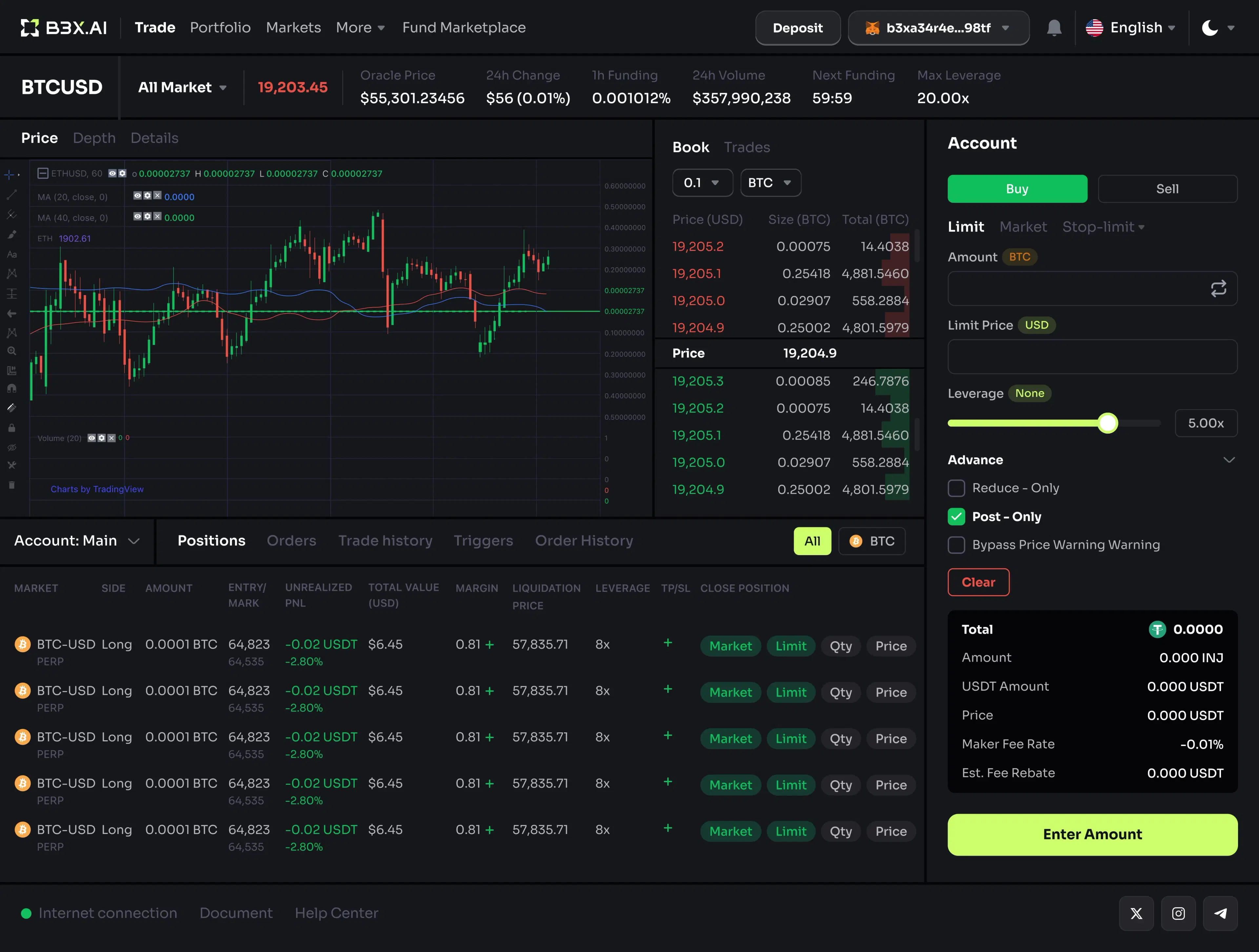Toggle MA (40, close, 0) visibility eye
This screenshot has height=952, width=1259.
coord(137,217)
